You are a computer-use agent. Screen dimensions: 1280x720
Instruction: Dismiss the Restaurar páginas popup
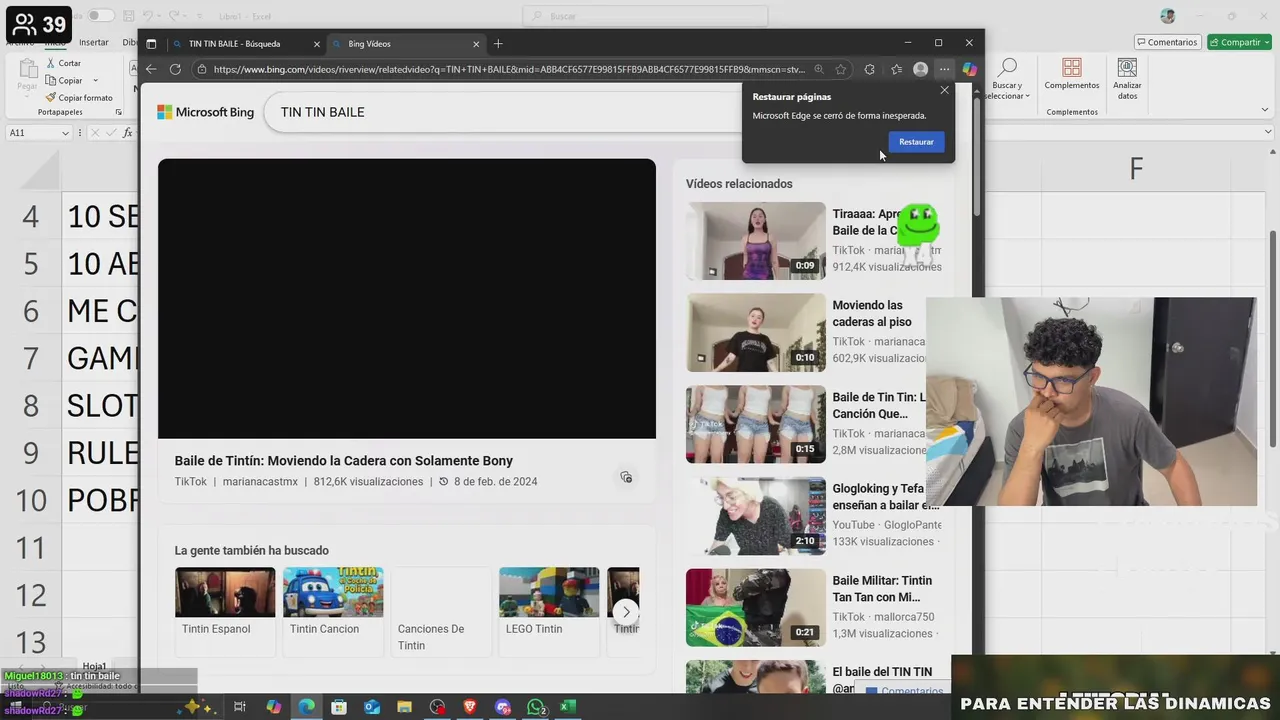(944, 90)
